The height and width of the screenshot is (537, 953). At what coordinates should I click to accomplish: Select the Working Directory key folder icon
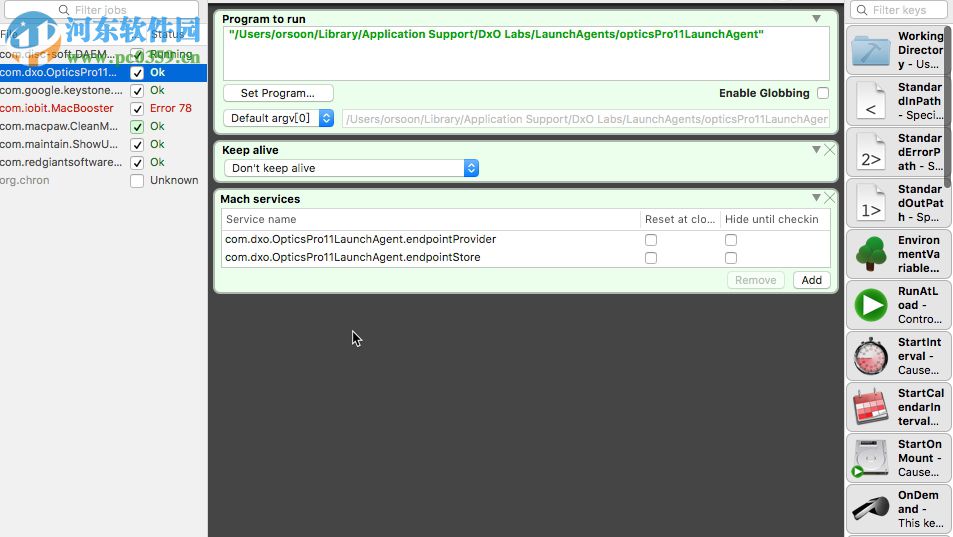(871, 50)
